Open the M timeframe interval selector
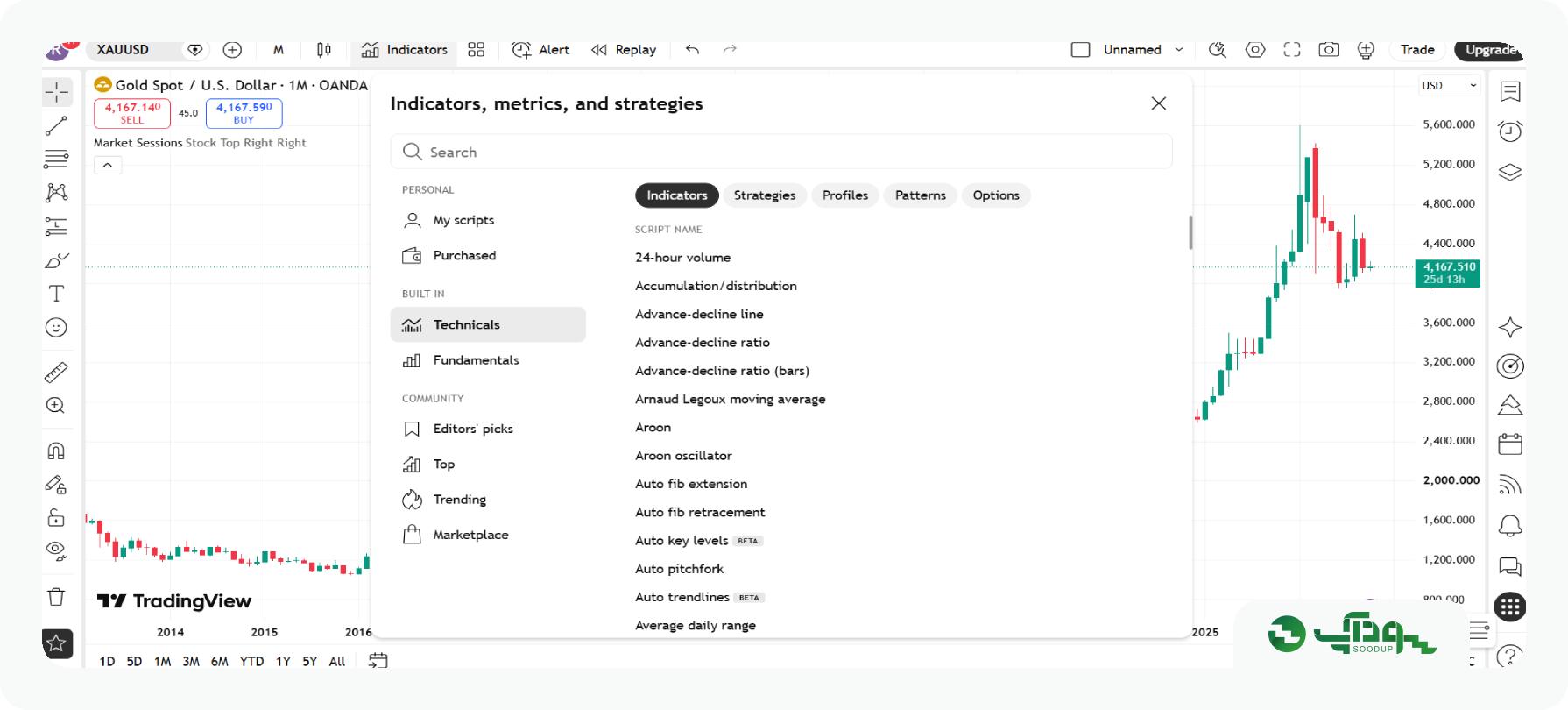Screen dimensions: 1568x710 tap(279, 50)
